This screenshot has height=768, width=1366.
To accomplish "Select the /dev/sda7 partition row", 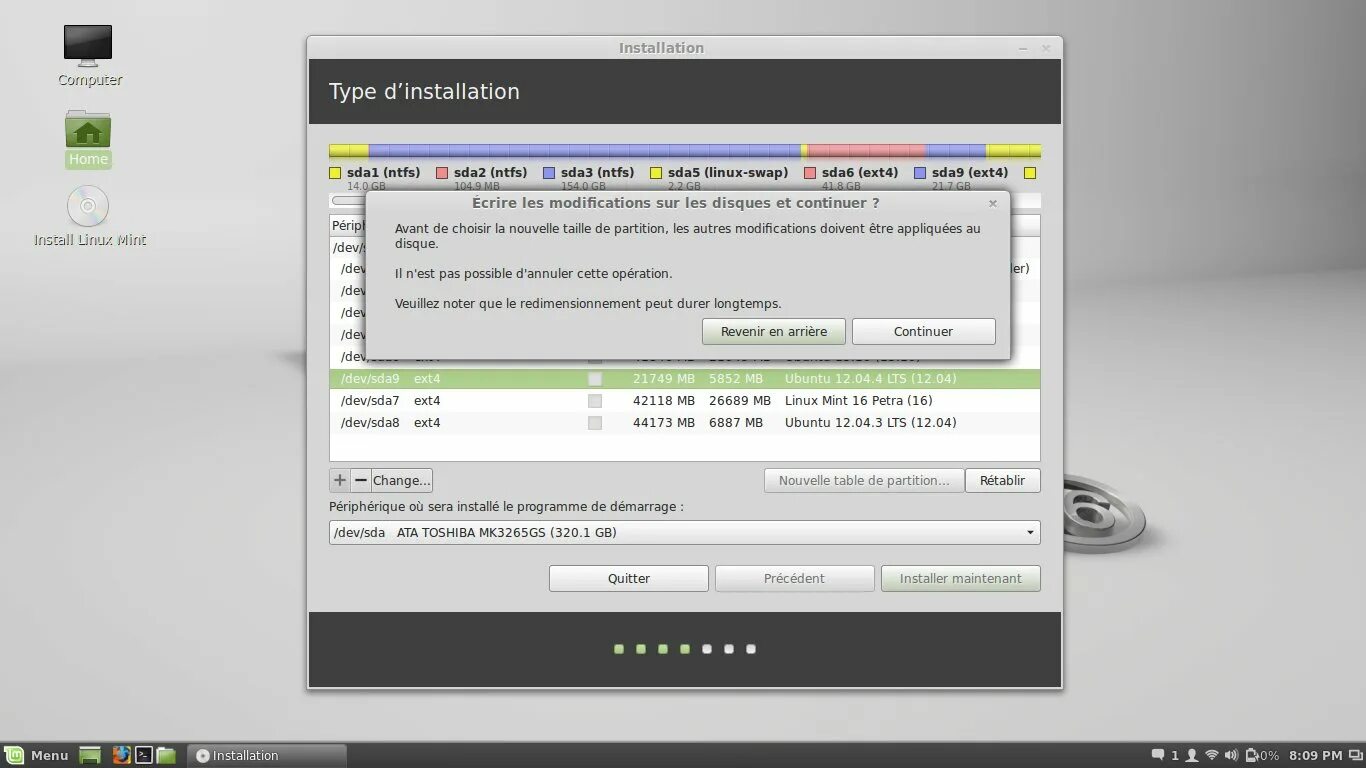I will click(685, 401).
